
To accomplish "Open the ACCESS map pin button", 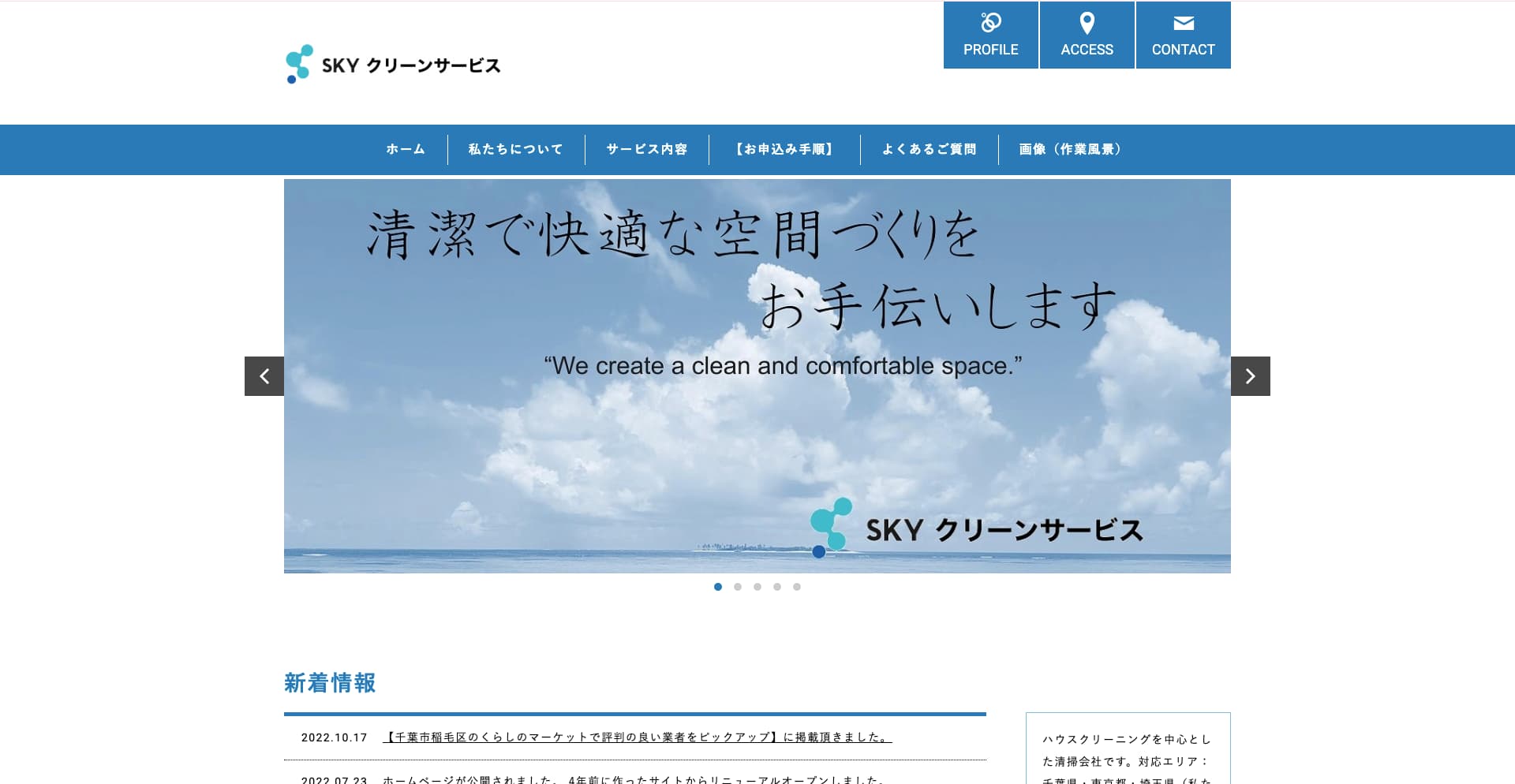I will coord(1087,35).
